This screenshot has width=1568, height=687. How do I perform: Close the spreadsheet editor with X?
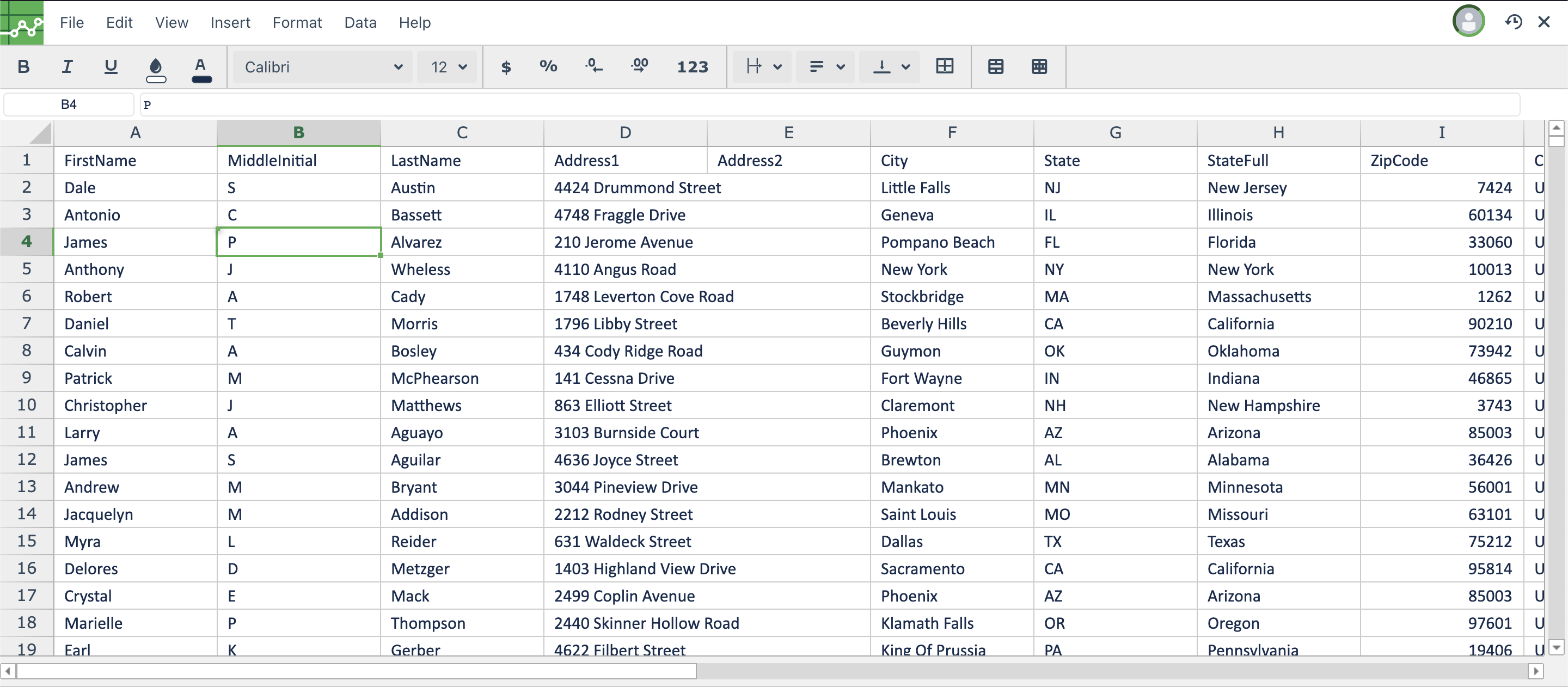pos(1543,22)
